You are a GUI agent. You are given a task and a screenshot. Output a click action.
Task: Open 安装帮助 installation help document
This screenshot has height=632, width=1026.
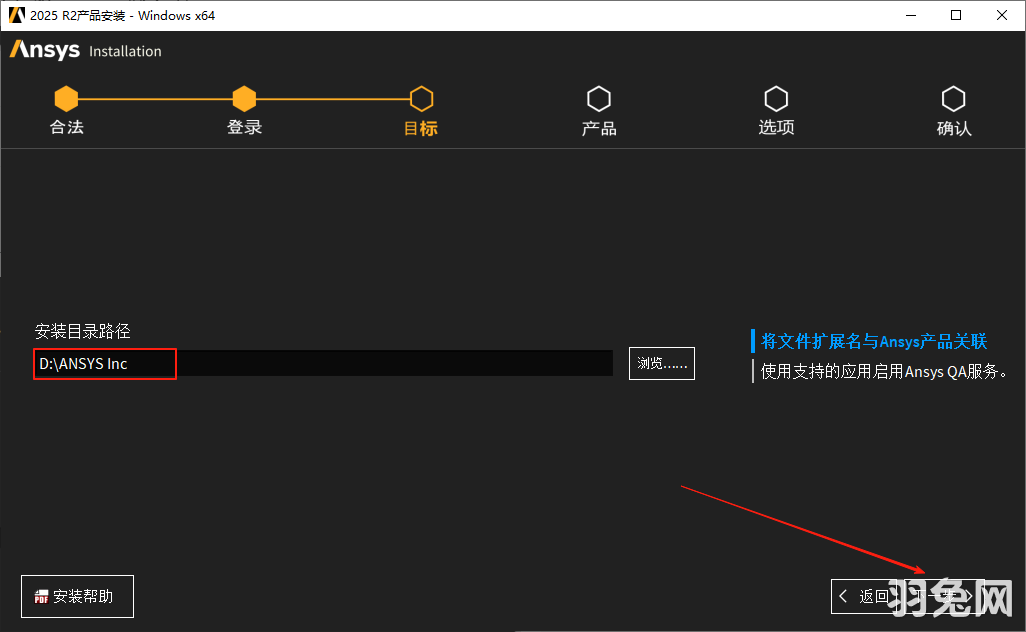(77, 596)
